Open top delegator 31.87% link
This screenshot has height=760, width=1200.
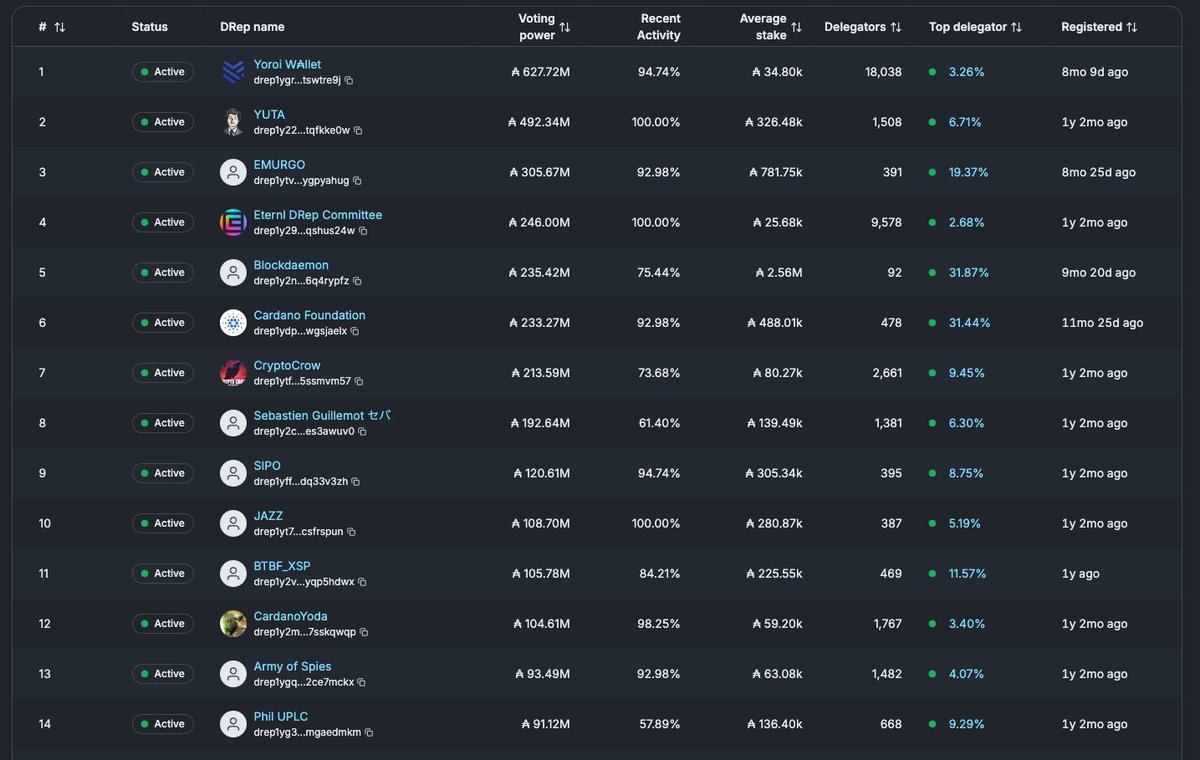tap(968, 272)
